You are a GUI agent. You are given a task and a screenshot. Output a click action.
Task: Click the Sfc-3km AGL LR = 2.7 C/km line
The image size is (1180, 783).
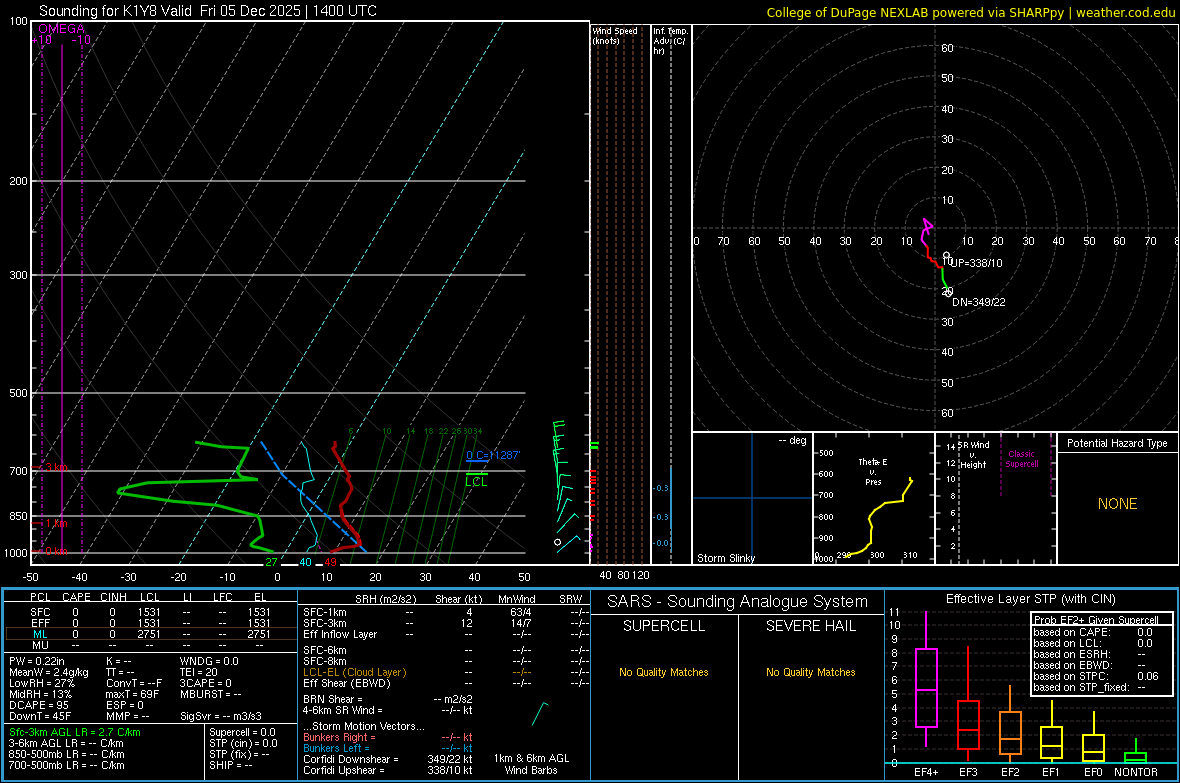point(75,732)
